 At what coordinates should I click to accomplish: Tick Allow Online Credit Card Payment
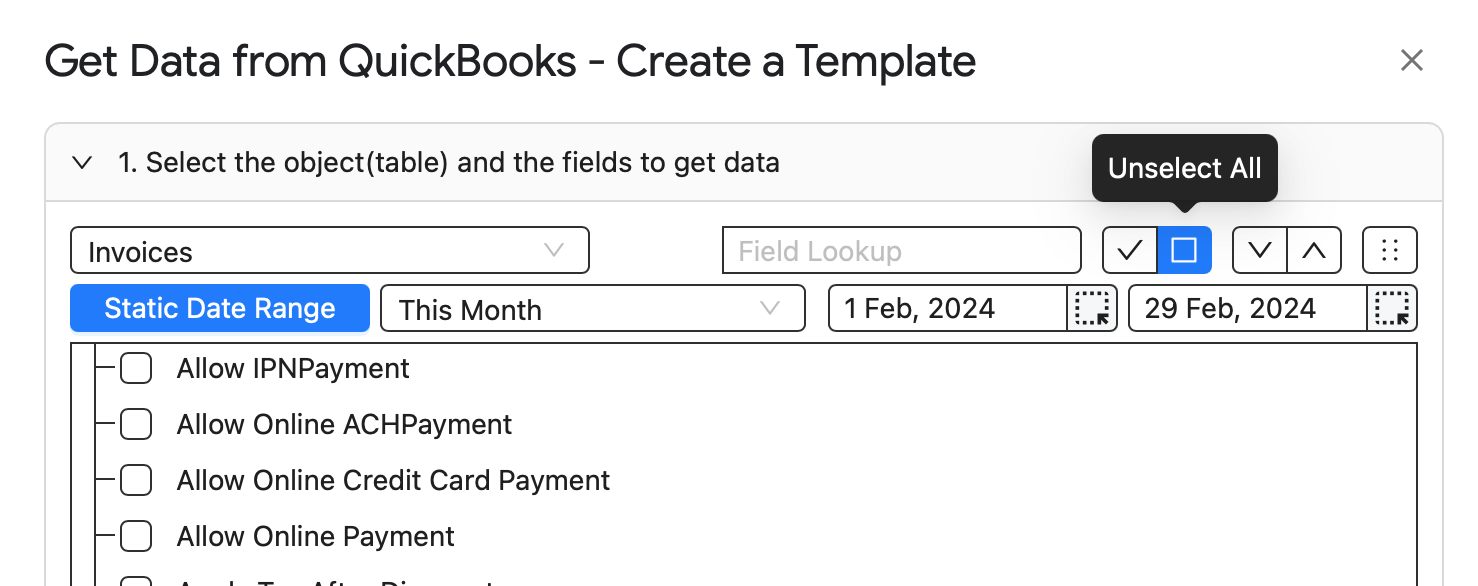(136, 480)
